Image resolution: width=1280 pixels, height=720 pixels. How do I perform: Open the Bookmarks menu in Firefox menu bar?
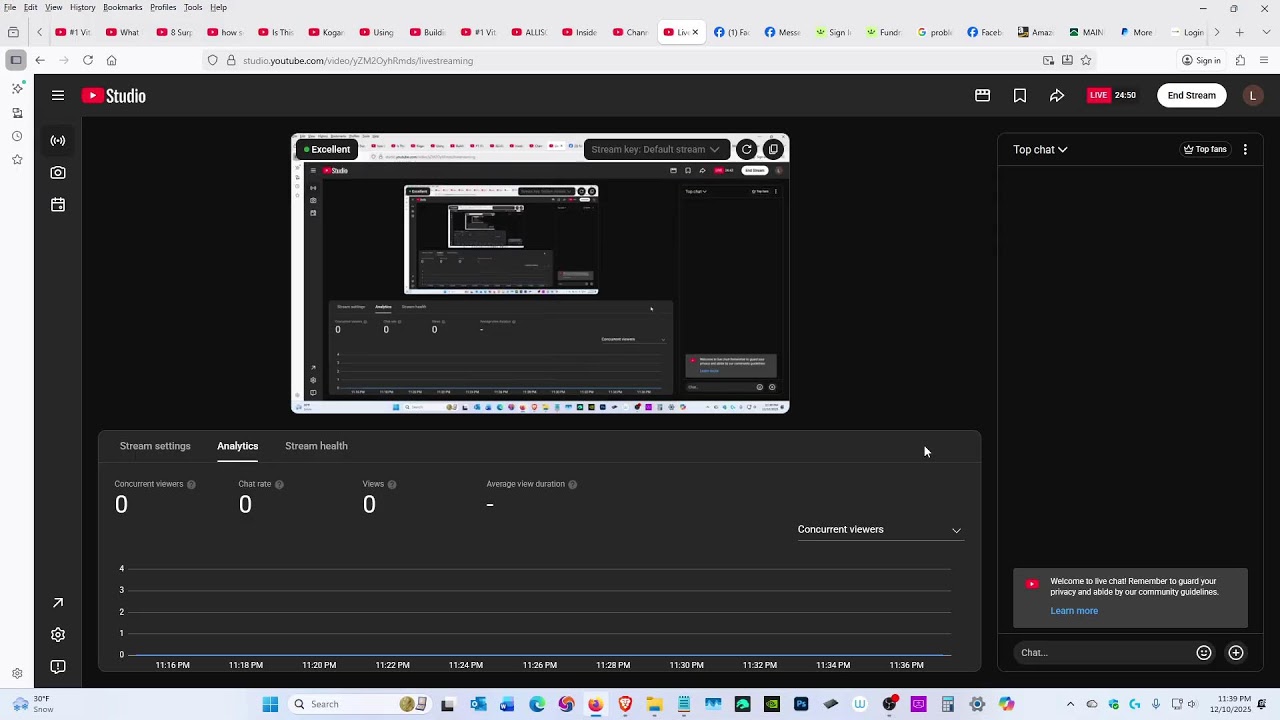pos(123,8)
